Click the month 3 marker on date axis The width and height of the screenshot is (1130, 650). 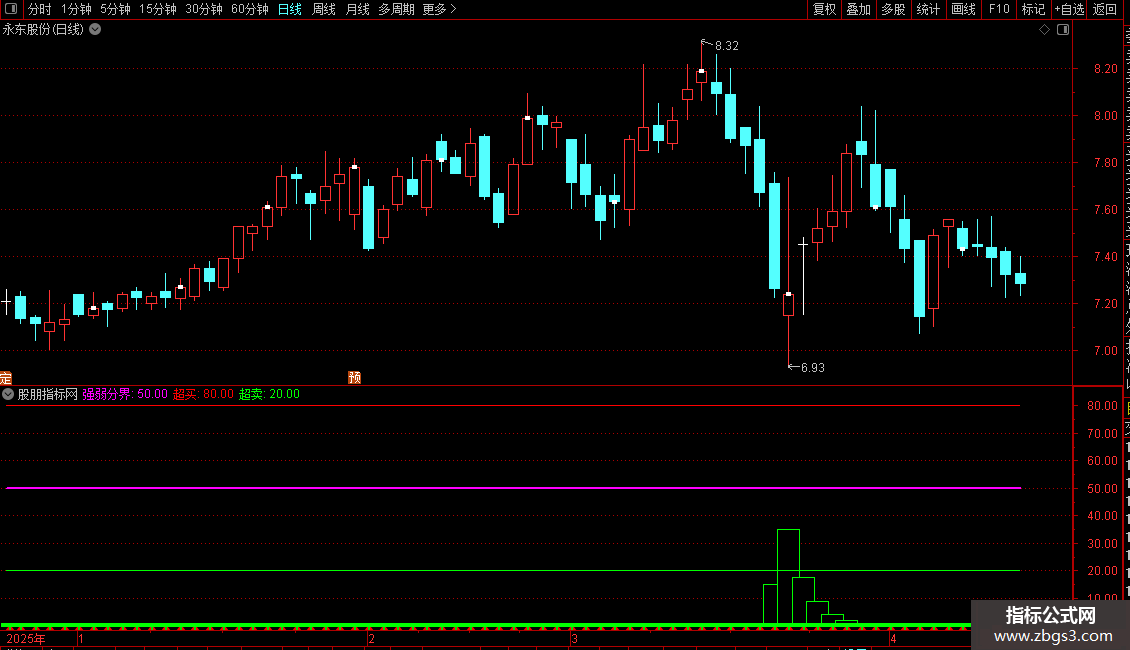574,638
